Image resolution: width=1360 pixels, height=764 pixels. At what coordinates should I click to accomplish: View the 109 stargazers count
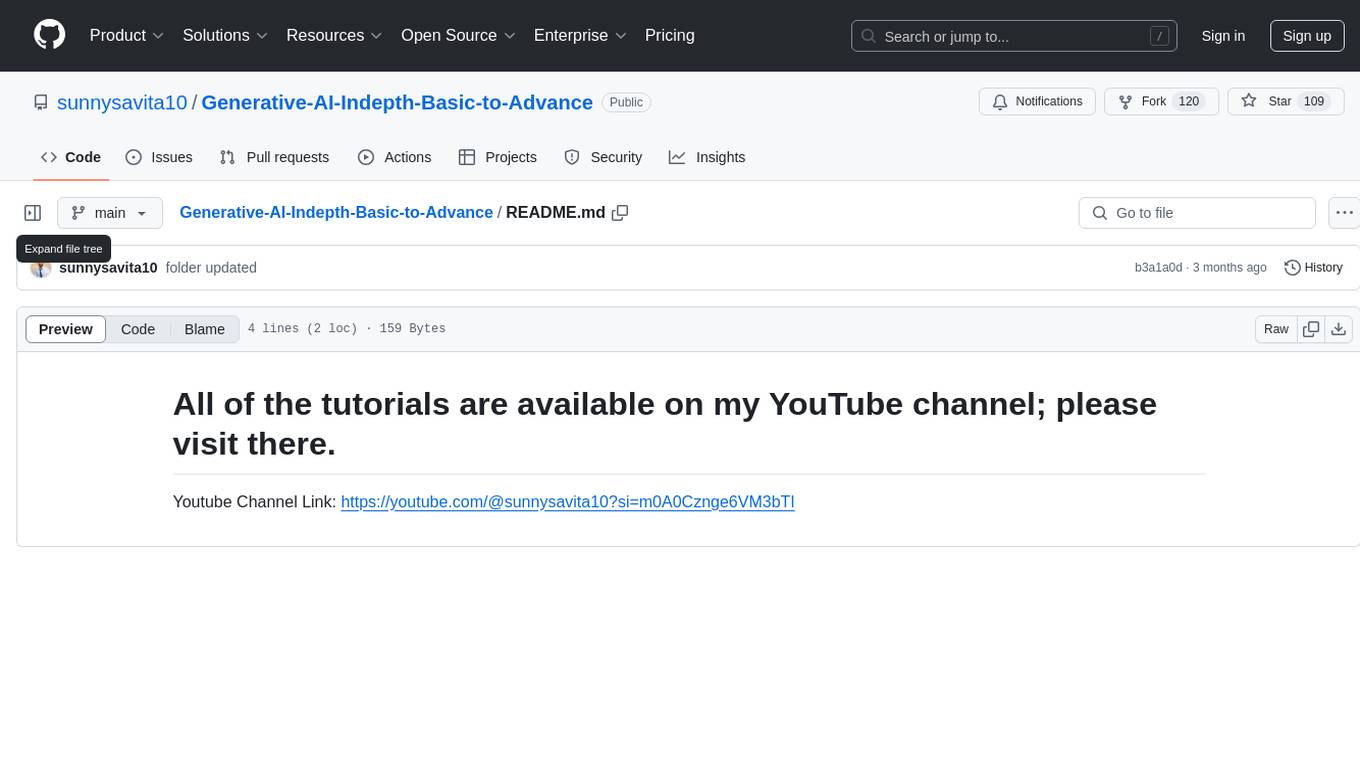click(x=1314, y=102)
